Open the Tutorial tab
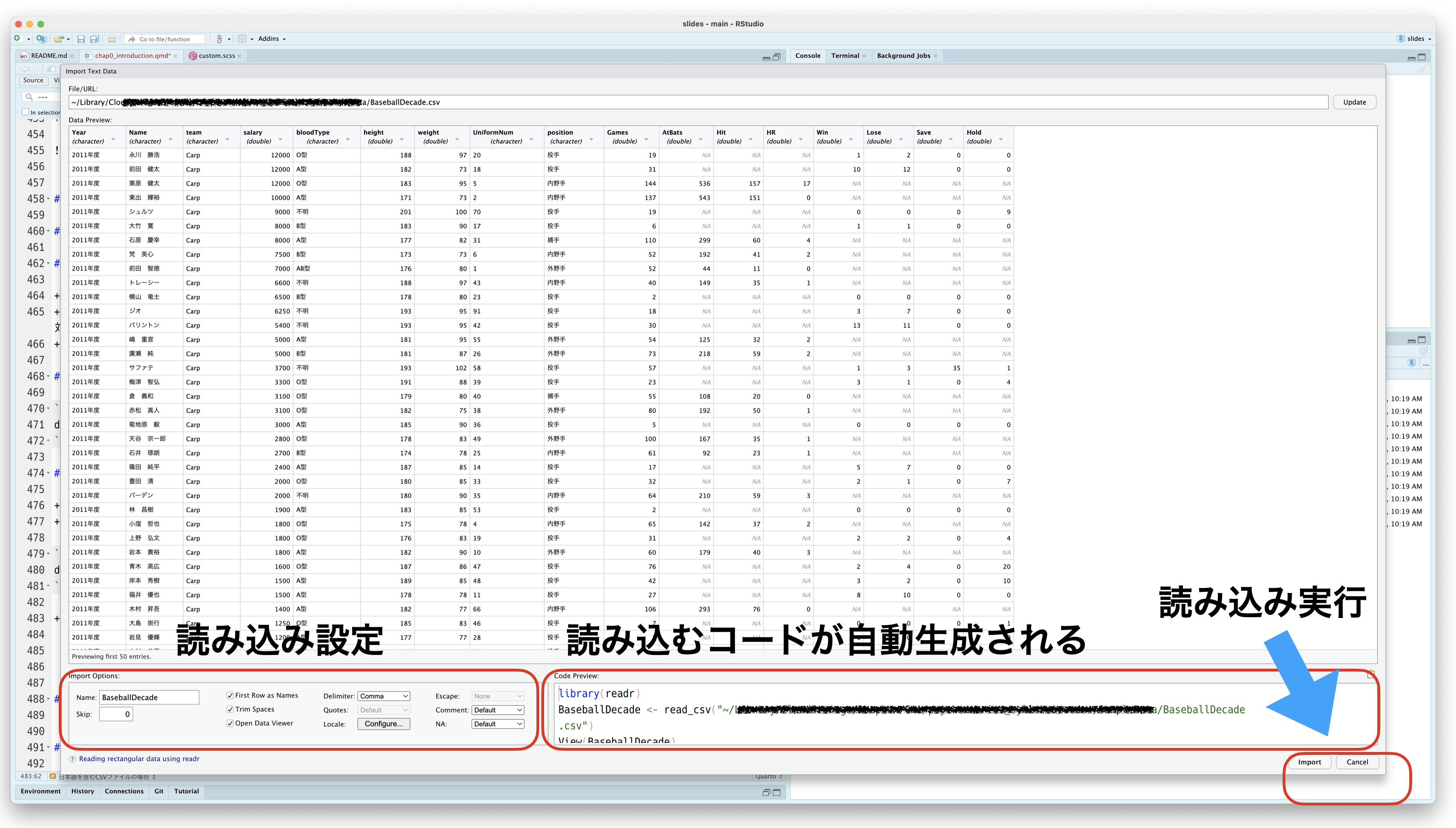The image size is (1456, 828). pyautogui.click(x=186, y=792)
